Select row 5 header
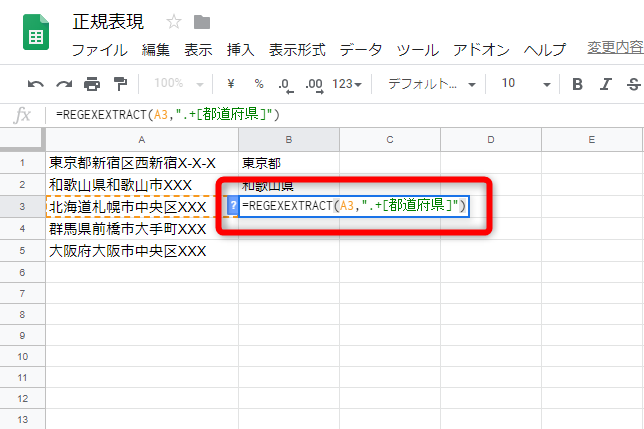Screen dimensions: 644x429 23,250
